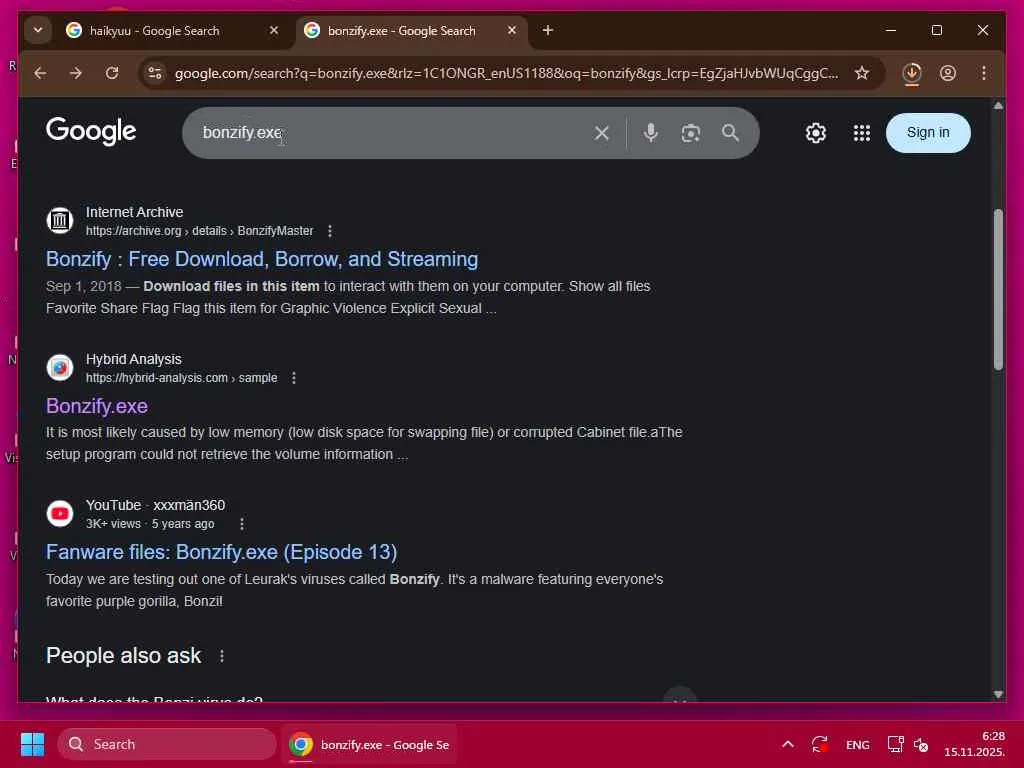The width and height of the screenshot is (1024, 768).
Task: Open Google quick settings gear
Action: click(816, 133)
